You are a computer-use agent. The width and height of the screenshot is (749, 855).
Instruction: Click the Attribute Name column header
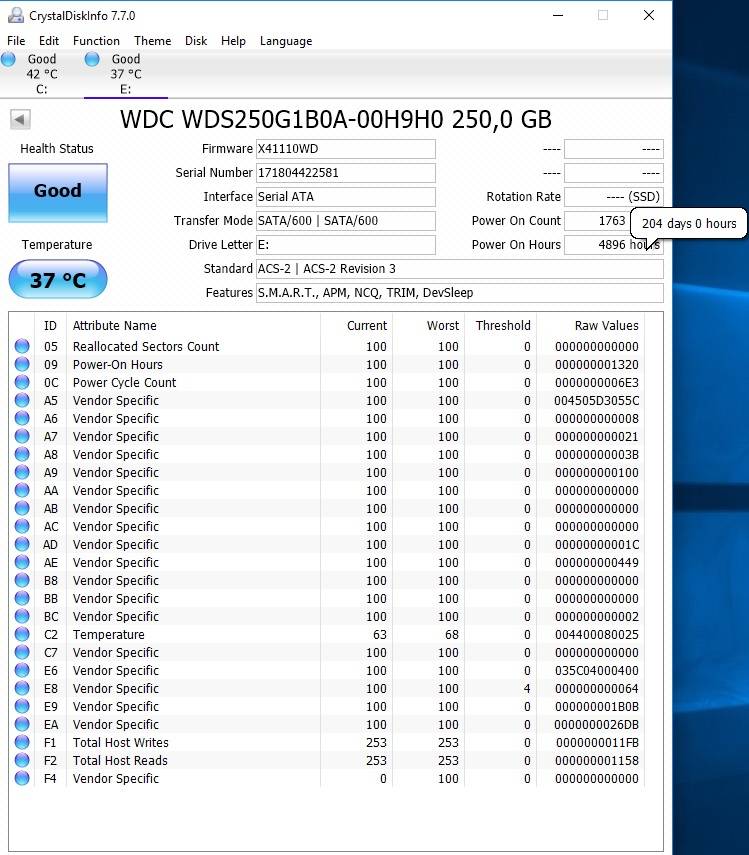click(x=115, y=326)
